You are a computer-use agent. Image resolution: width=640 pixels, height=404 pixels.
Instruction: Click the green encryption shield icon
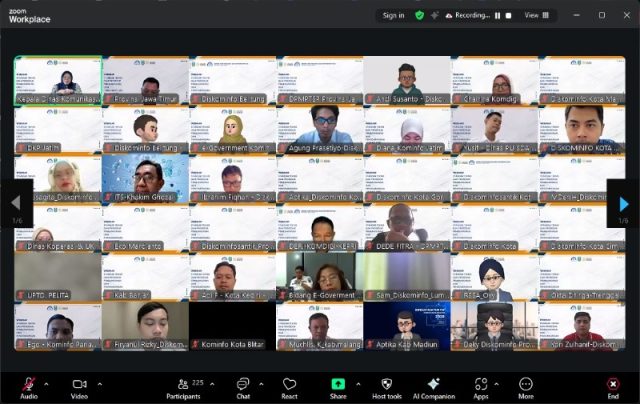pos(420,15)
